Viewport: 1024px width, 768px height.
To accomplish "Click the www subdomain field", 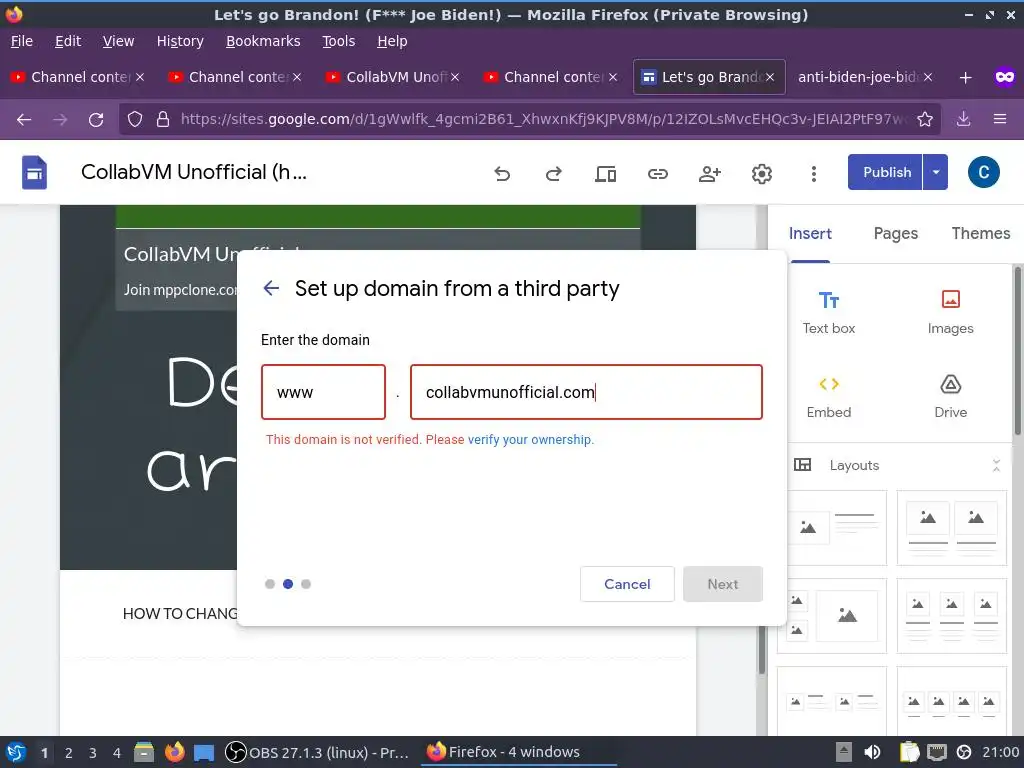I will [323, 392].
